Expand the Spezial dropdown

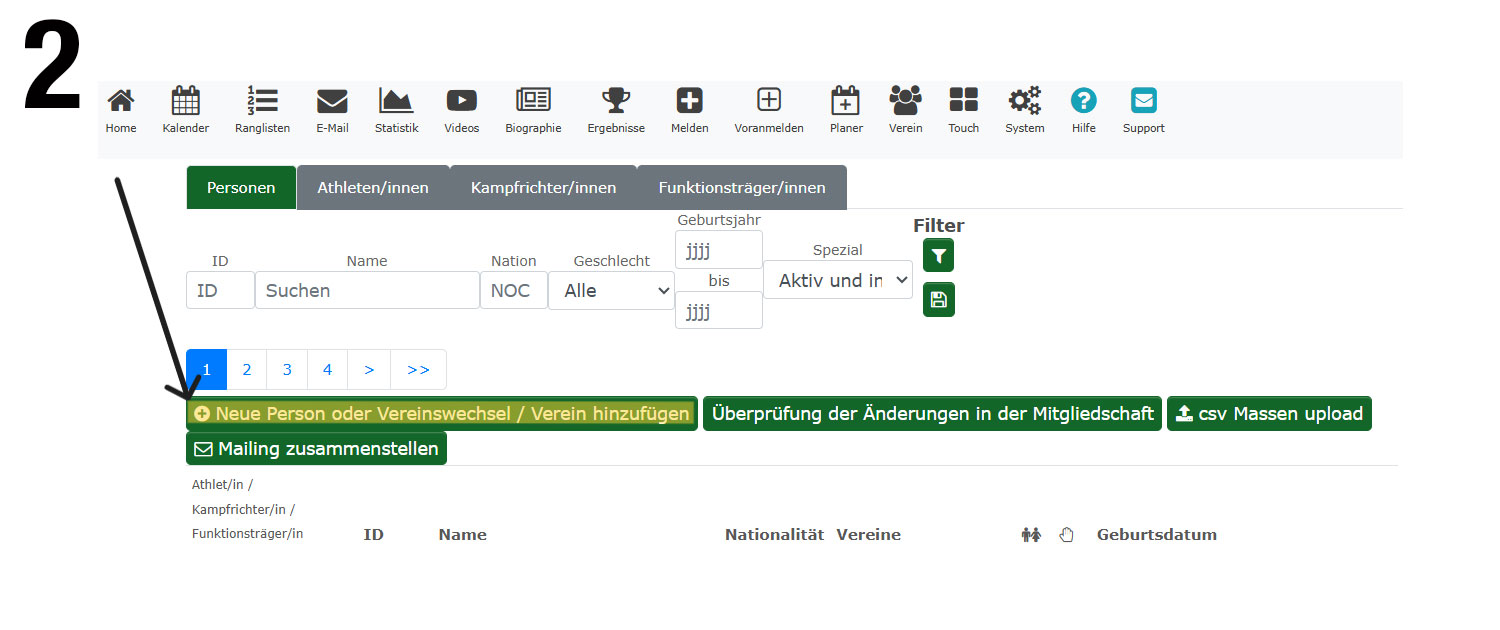click(837, 280)
